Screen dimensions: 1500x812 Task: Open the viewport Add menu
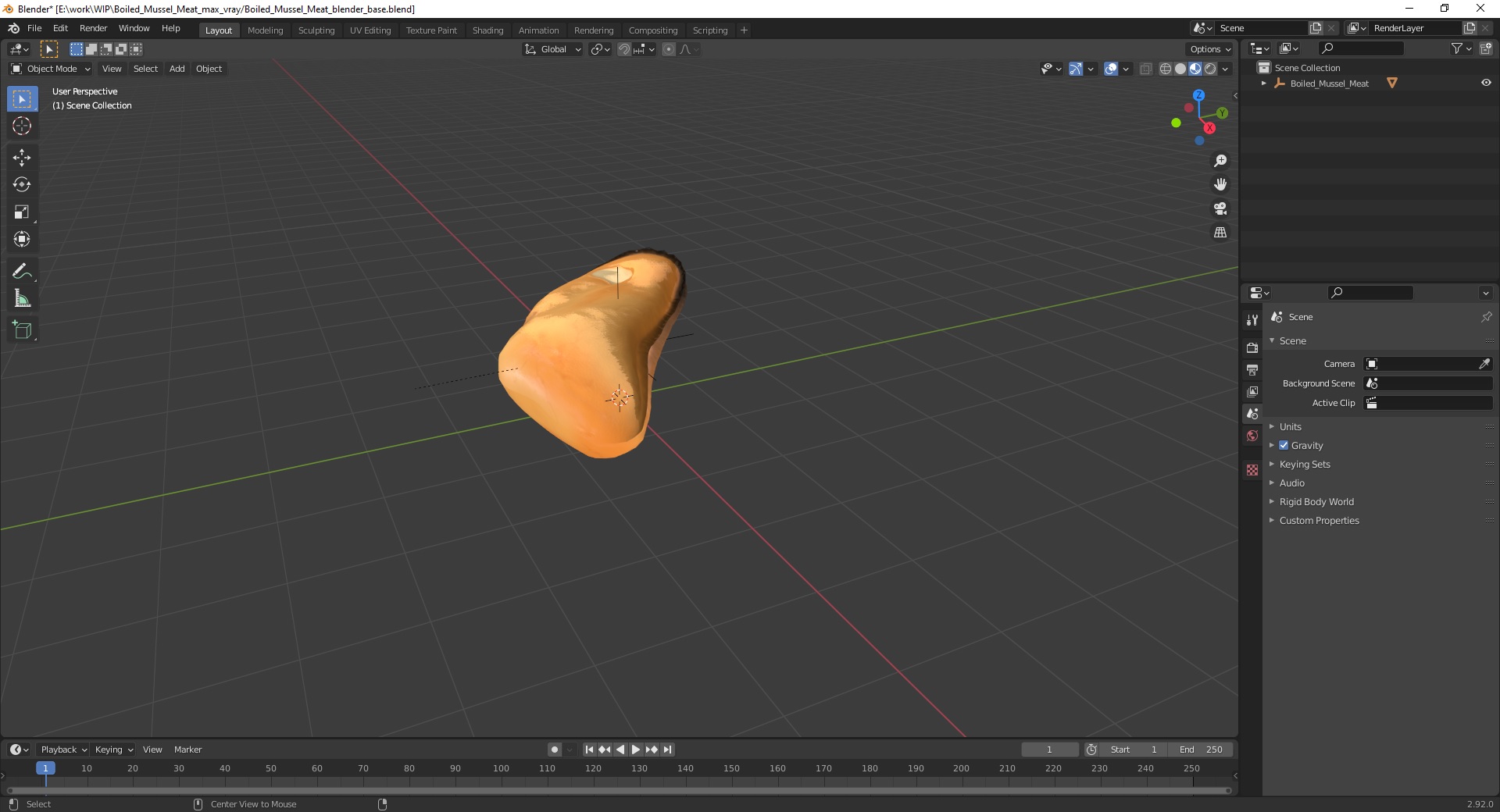177,69
